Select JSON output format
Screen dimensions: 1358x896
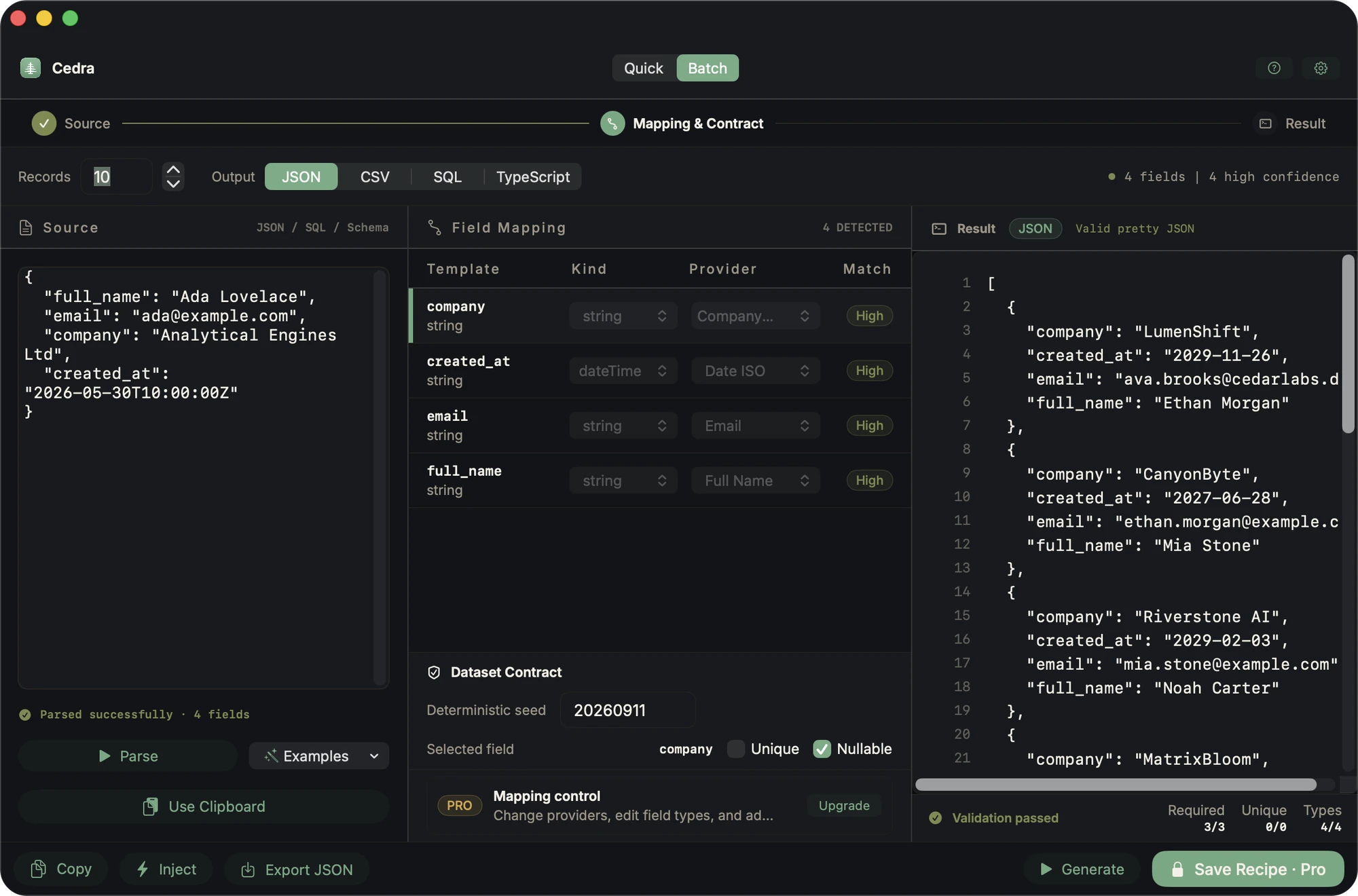pyautogui.click(x=301, y=176)
